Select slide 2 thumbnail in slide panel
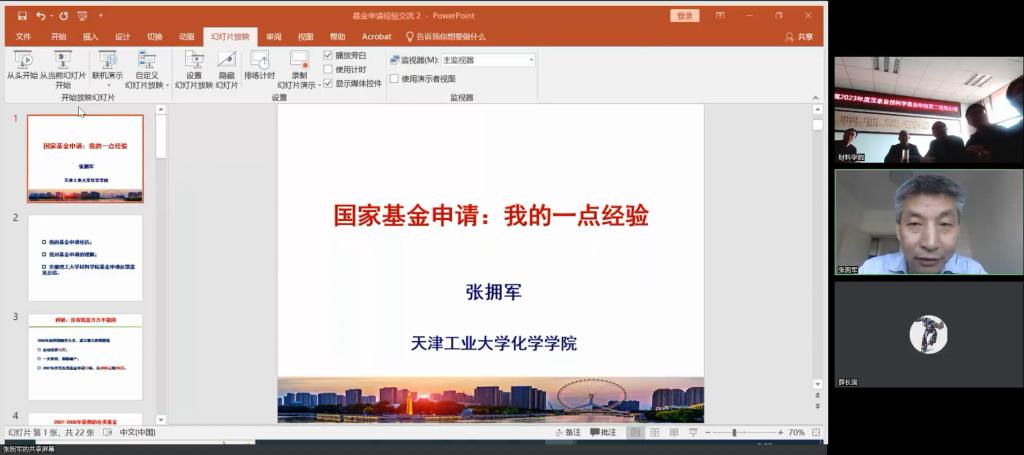Screen dimensions: 1024x455 (x=85, y=257)
